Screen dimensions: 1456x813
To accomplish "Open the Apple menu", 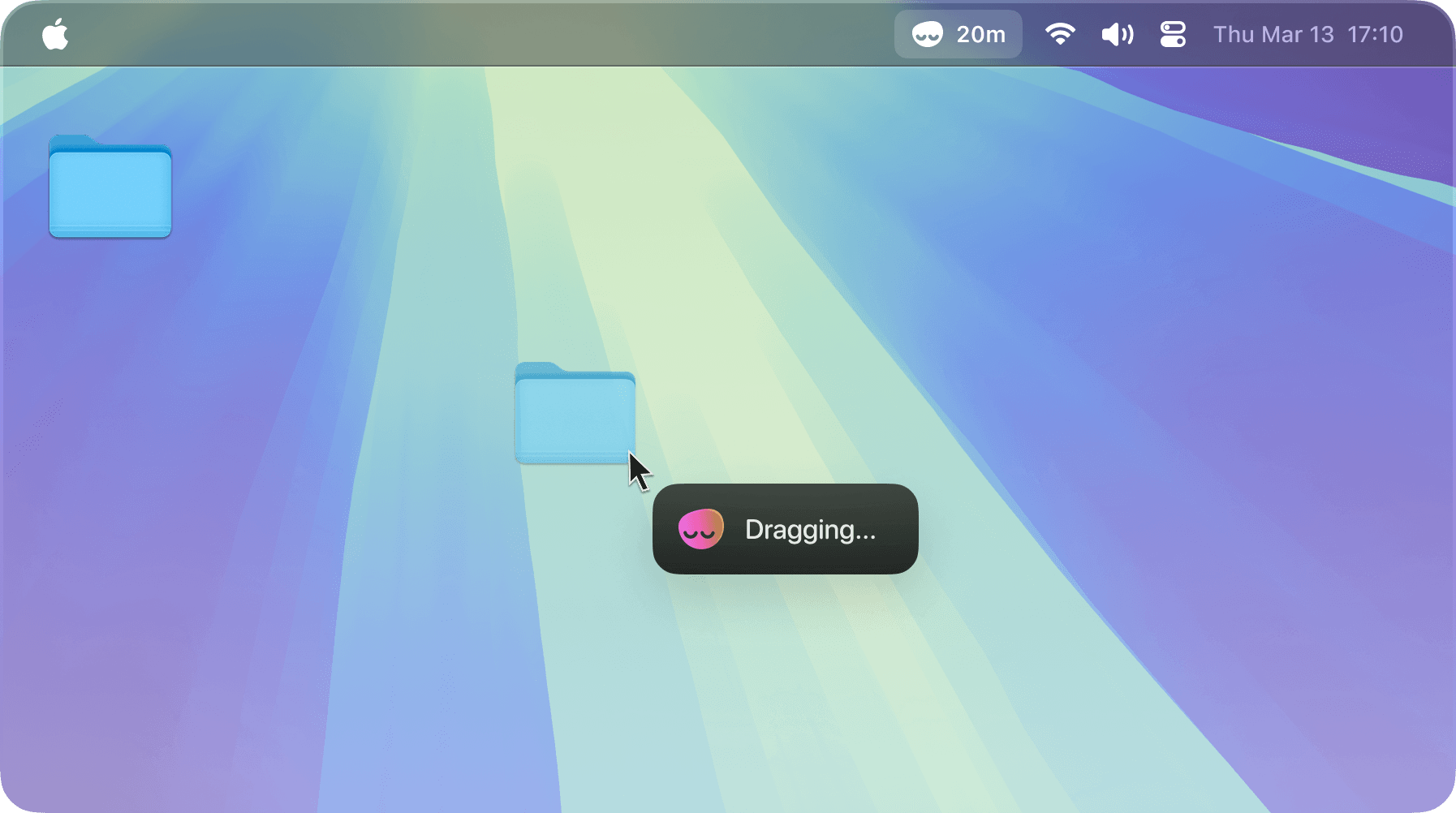I will click(x=55, y=34).
